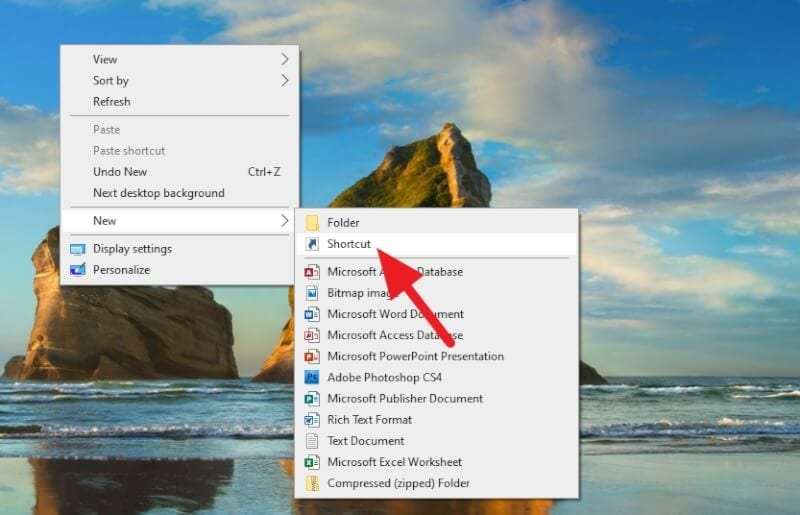This screenshot has height=515, width=800.
Task: Select the Adobe Photoshop CS4 icon
Action: point(312,377)
